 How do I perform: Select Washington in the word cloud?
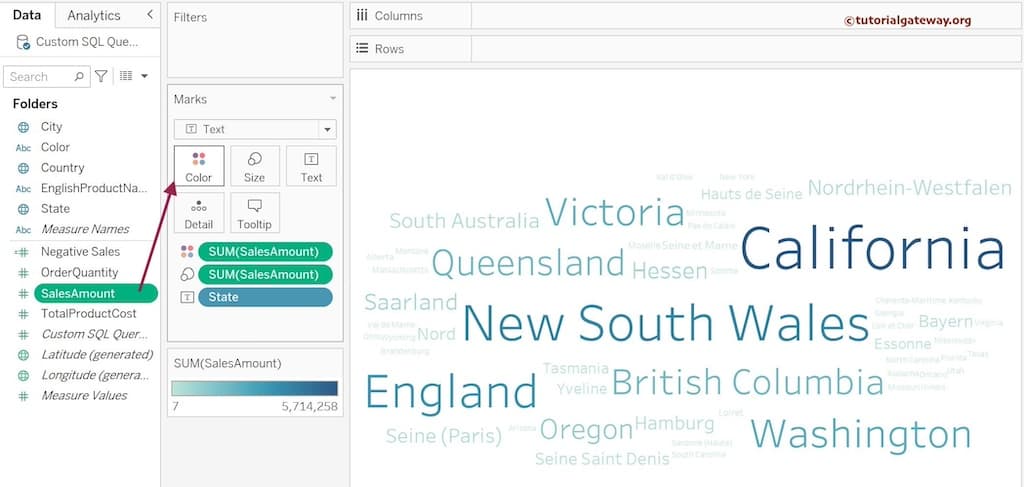coord(861,434)
